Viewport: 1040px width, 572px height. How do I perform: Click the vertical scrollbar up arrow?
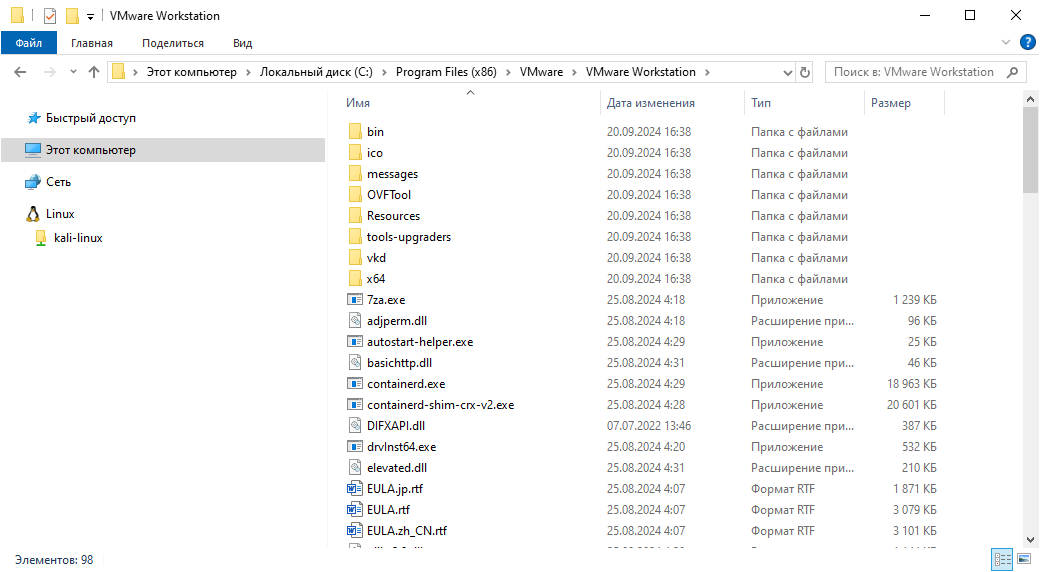coord(1031,100)
